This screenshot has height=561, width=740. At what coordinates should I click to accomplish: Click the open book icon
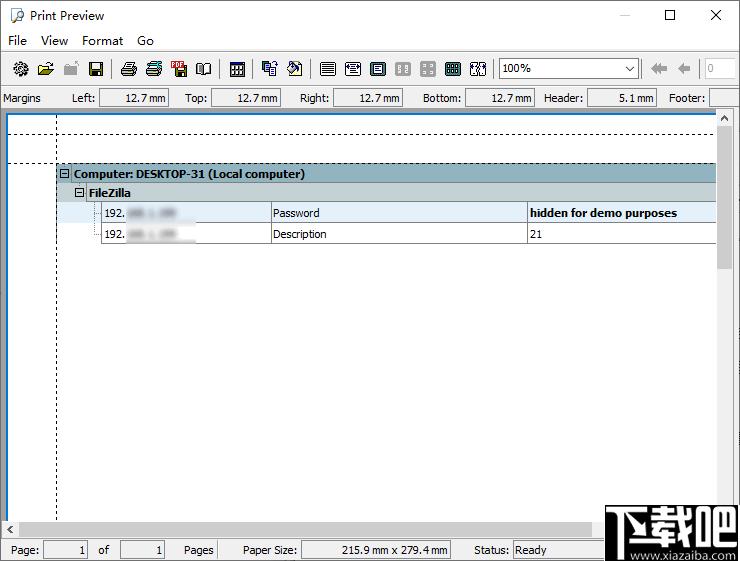[203, 69]
